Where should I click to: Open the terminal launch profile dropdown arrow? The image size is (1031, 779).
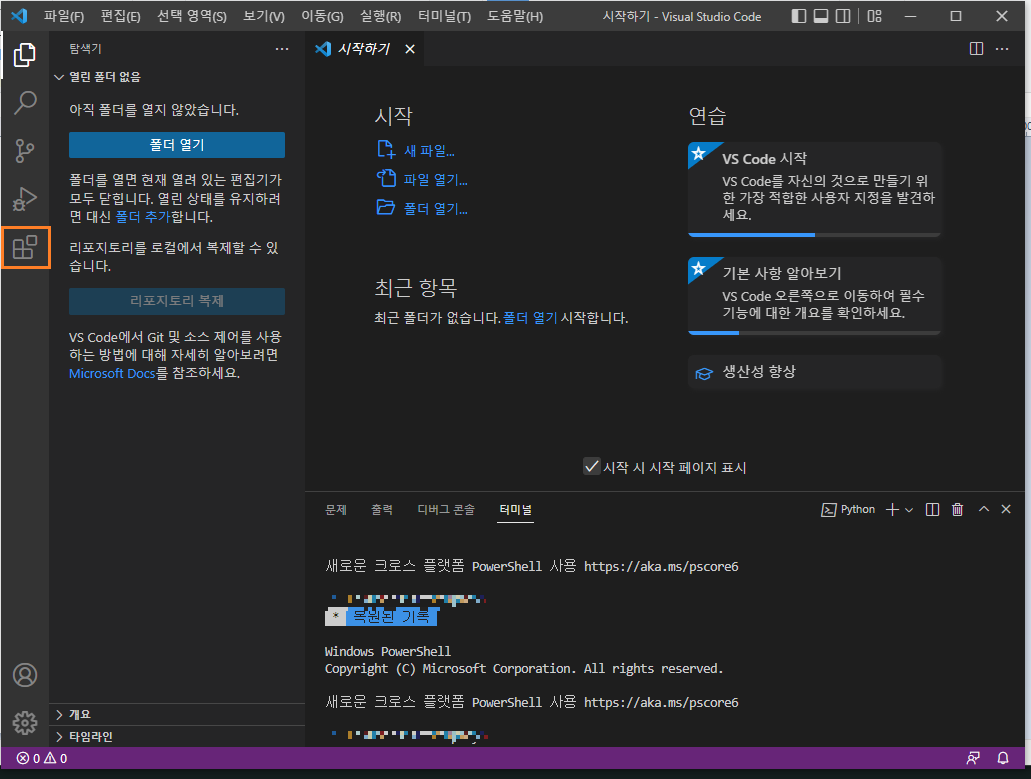pos(909,510)
